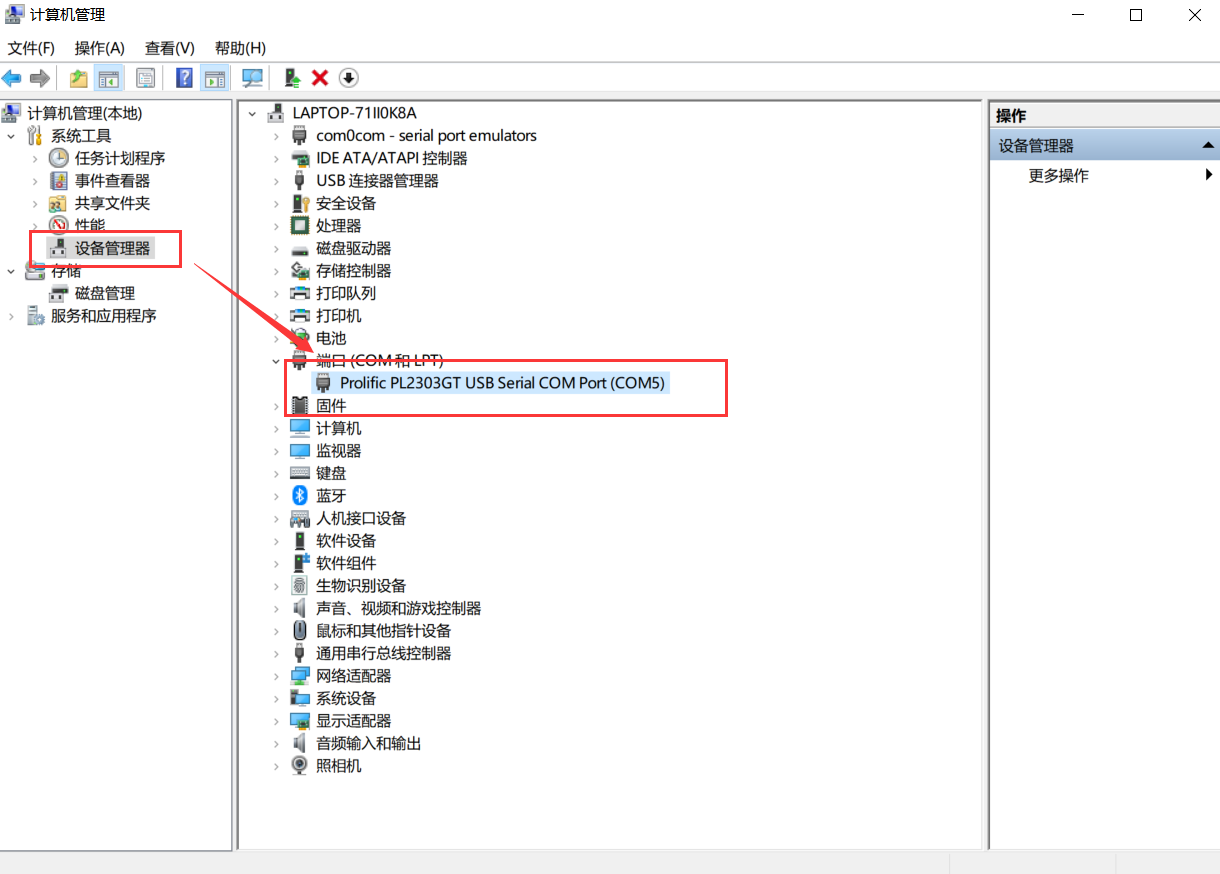Click the 安全设备 icon
This screenshot has width=1220, height=874.
(300, 203)
